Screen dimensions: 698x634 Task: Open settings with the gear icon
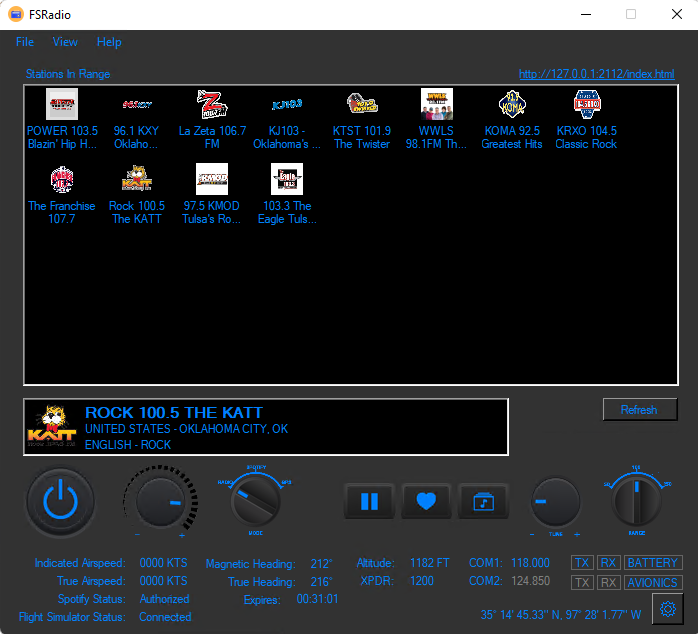point(665,608)
